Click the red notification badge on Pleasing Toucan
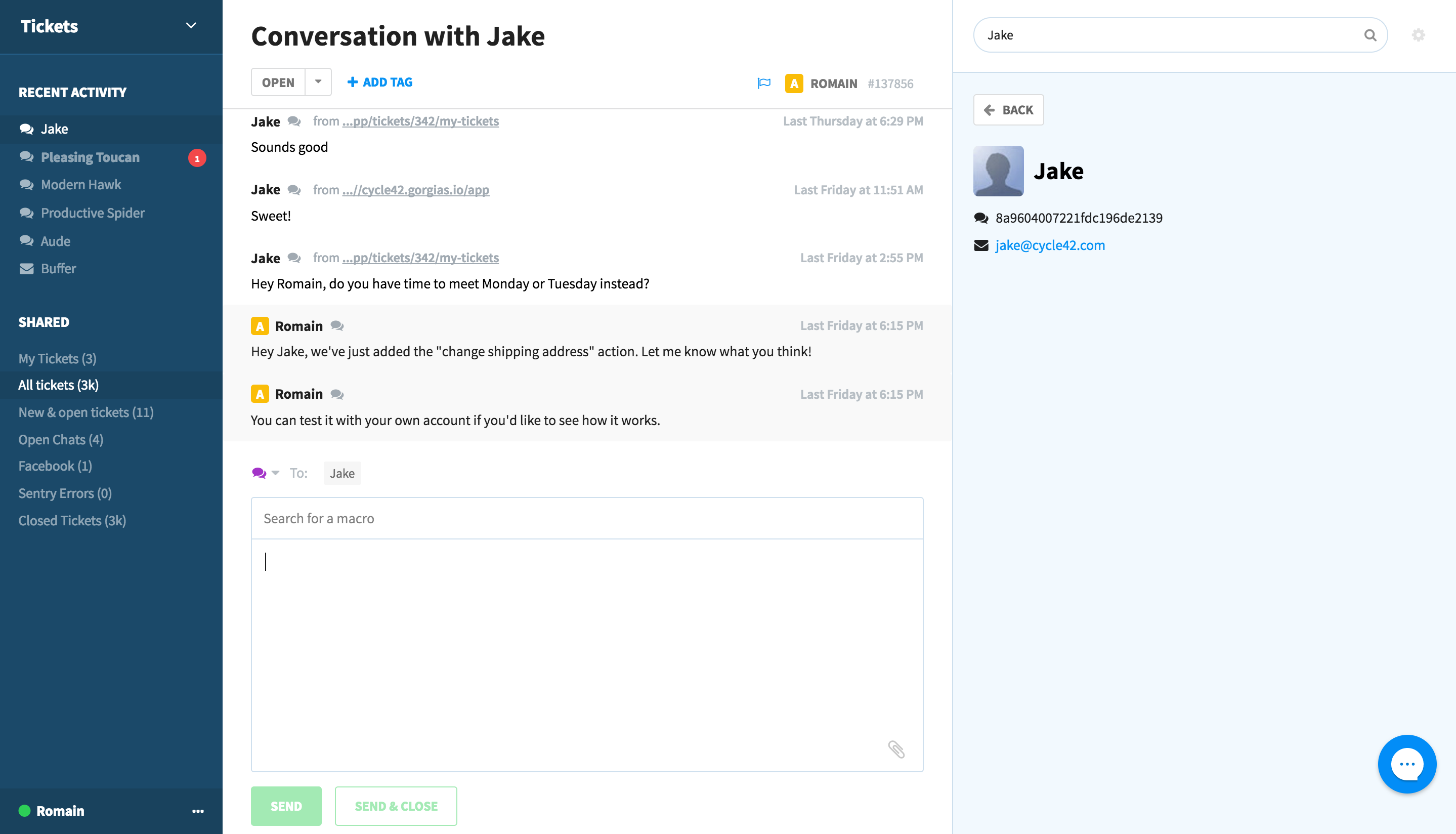 [x=197, y=157]
